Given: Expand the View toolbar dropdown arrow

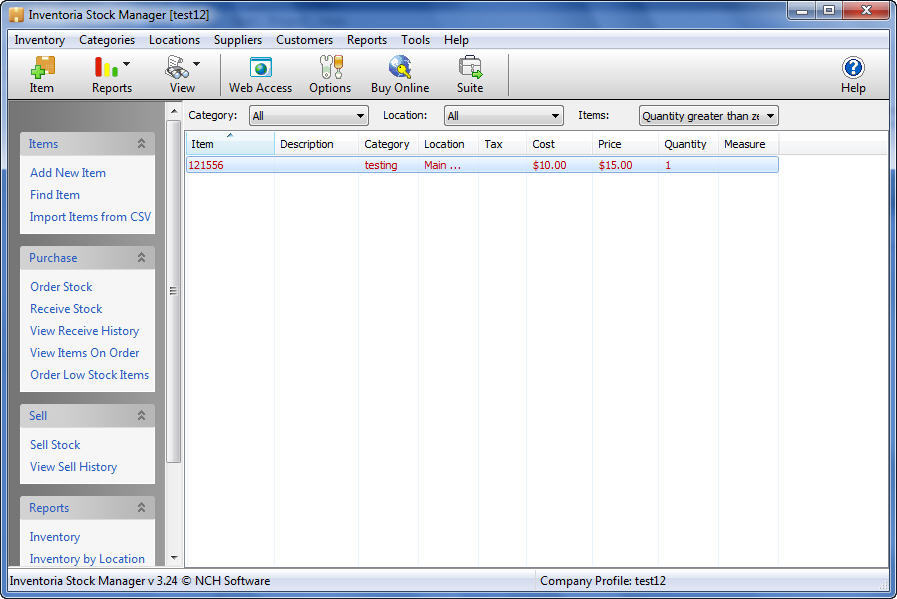Looking at the screenshot, I should click(196, 64).
